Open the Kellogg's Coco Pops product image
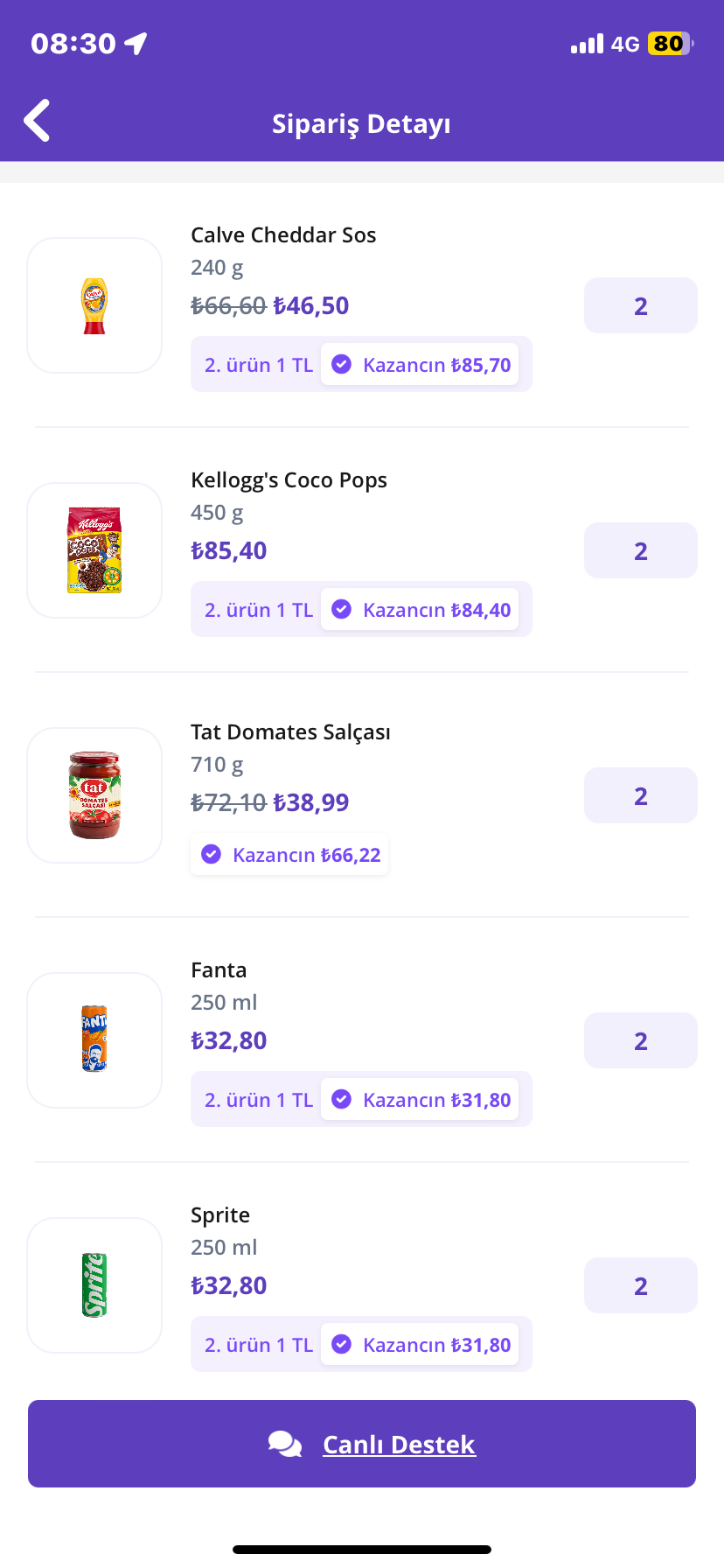 coord(94,550)
